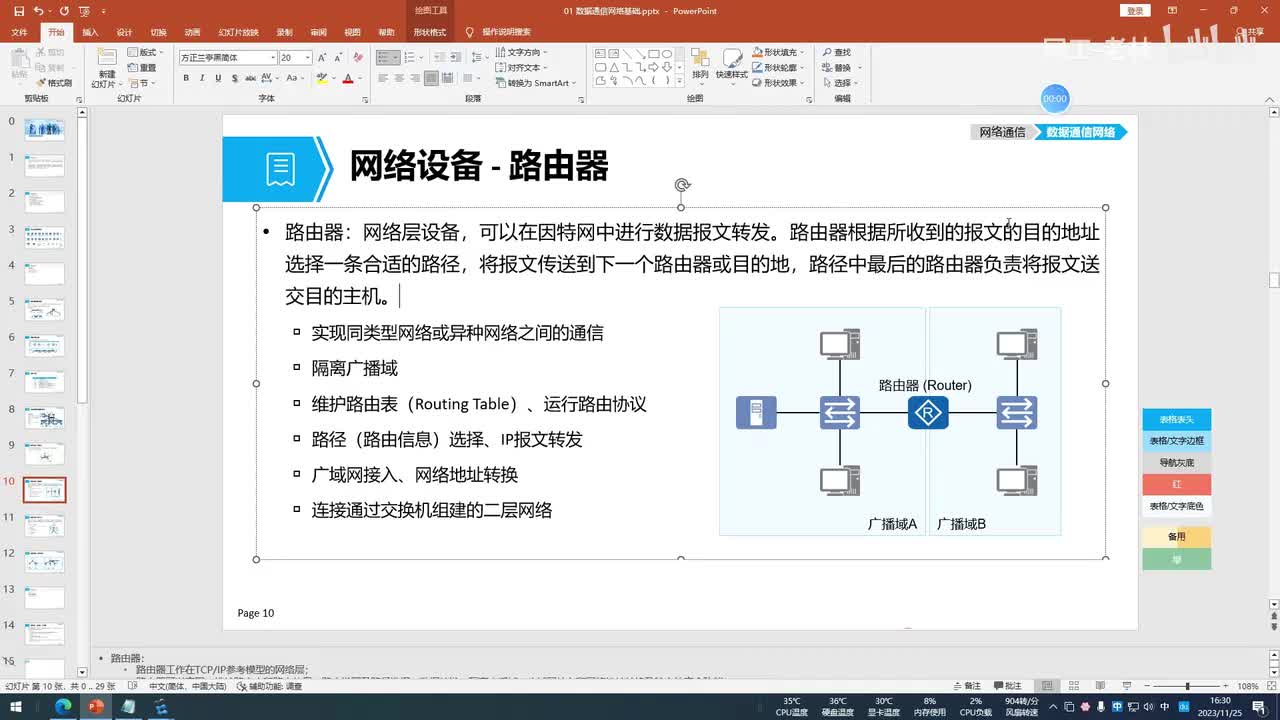Image resolution: width=1280 pixels, height=720 pixels.
Task: Toggle justified text alignment
Action: point(430,78)
